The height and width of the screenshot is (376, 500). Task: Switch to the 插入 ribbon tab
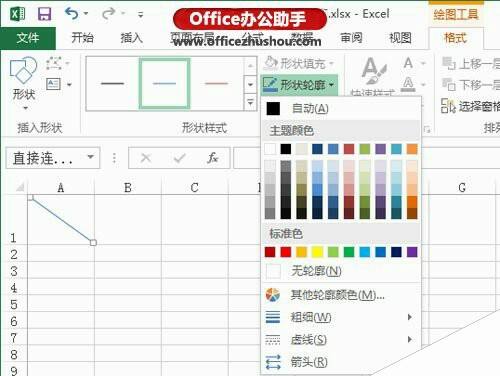click(131, 38)
